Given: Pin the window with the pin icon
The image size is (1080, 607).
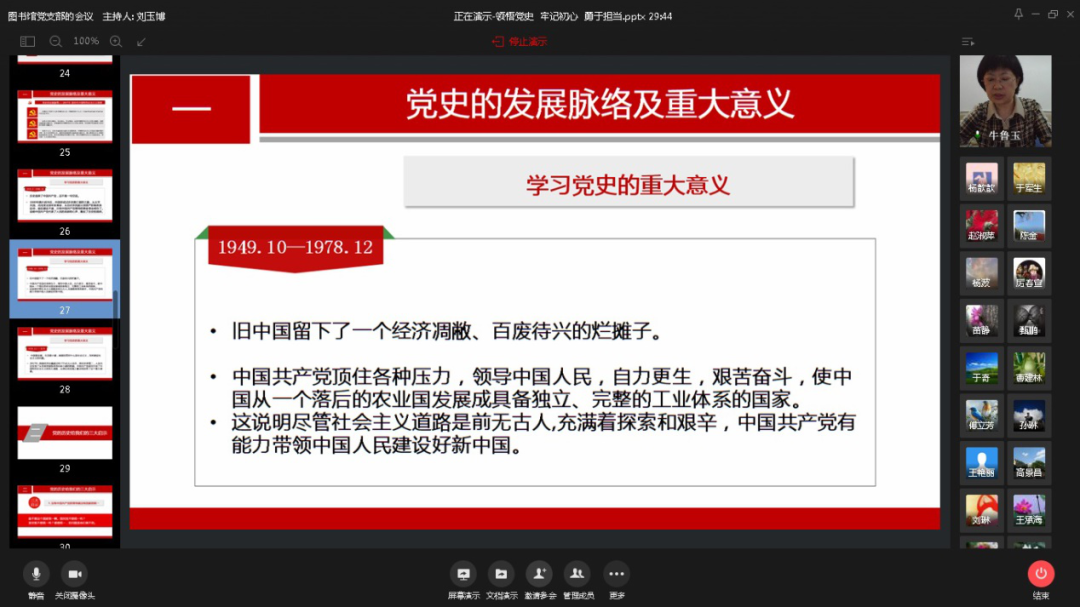Looking at the screenshot, I should pos(1018,14).
